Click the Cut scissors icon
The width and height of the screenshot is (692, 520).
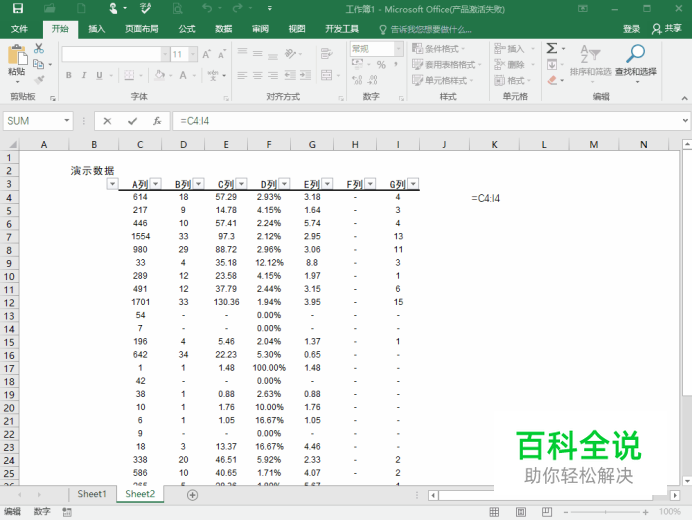pyautogui.click(x=39, y=48)
